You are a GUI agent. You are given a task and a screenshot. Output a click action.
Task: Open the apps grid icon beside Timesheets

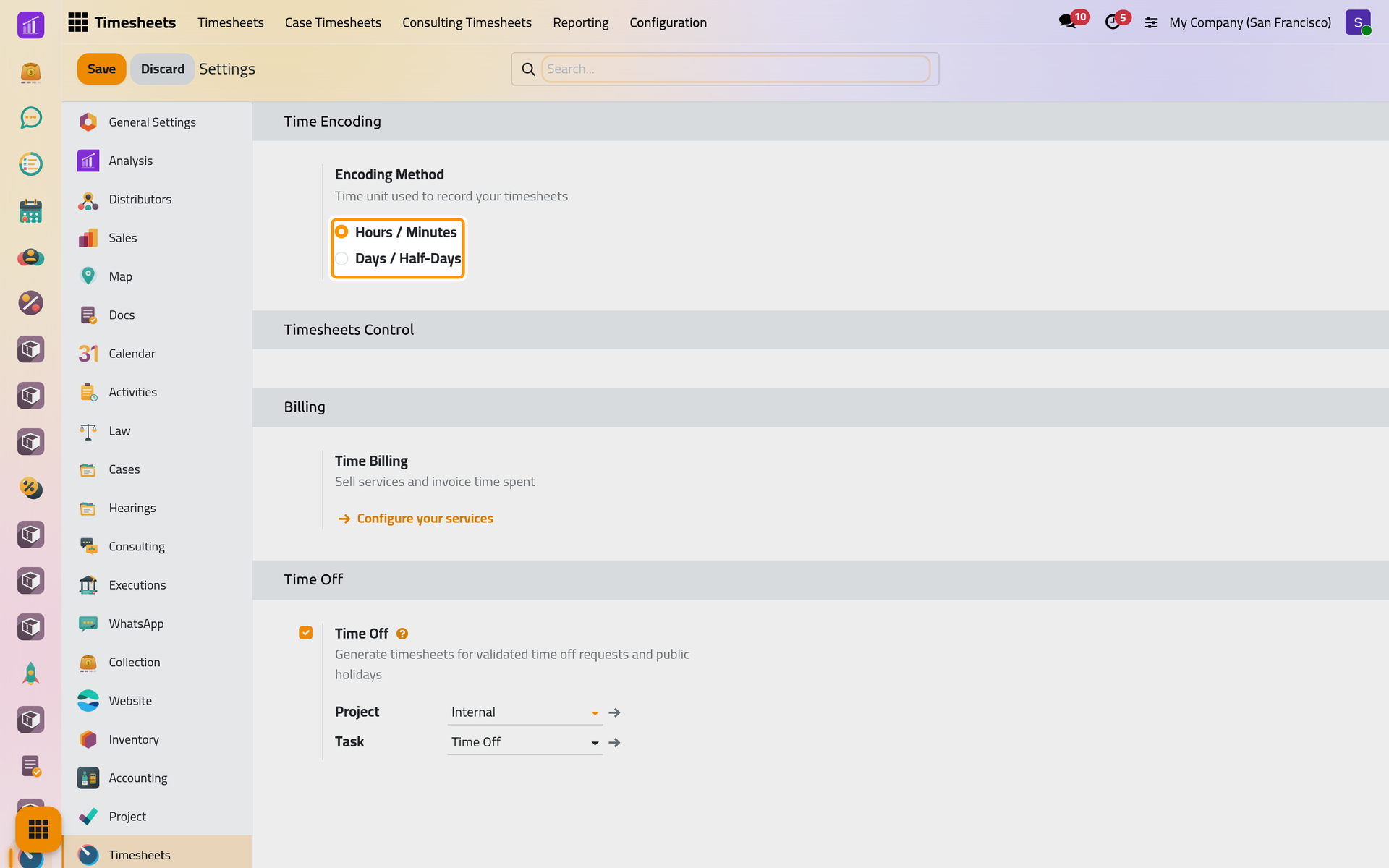(x=77, y=22)
